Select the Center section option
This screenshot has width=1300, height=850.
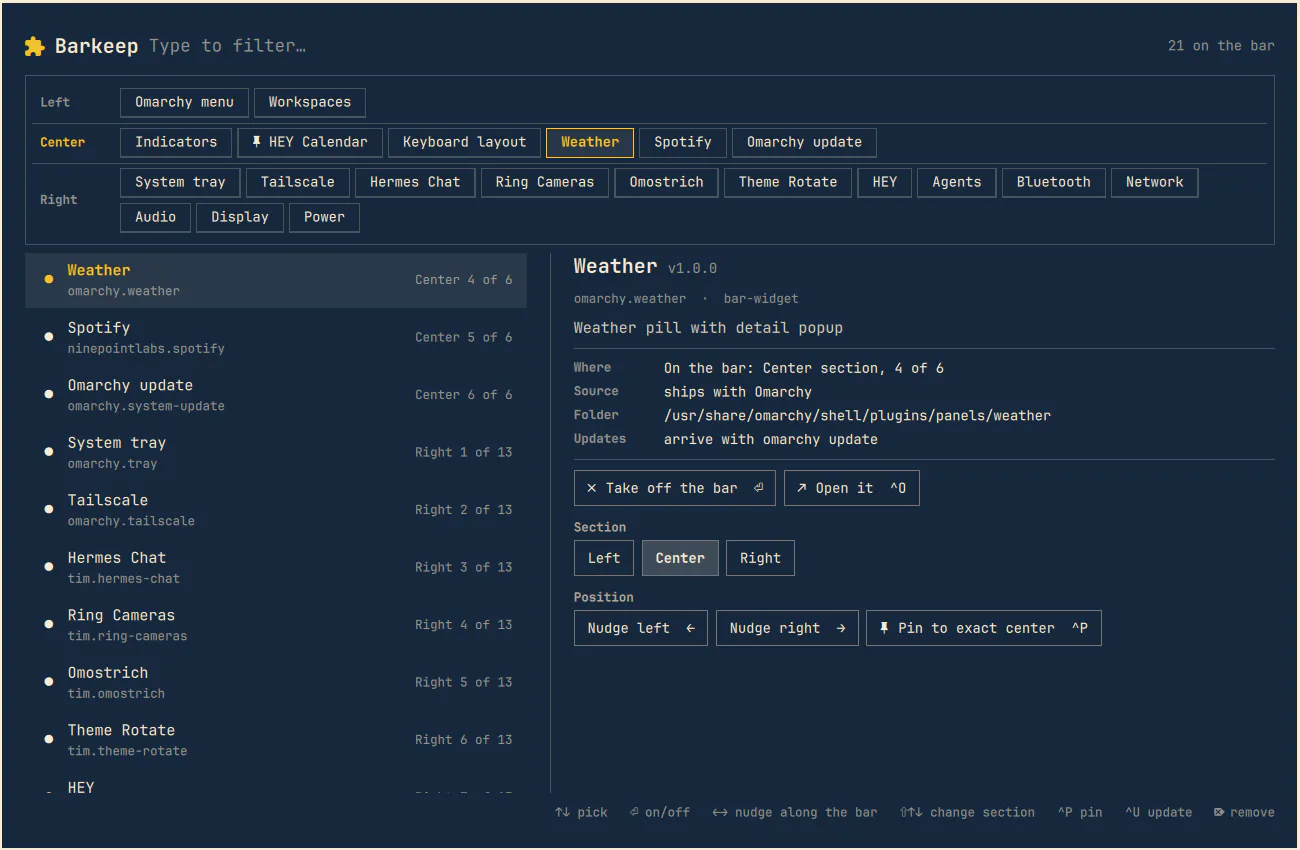680,558
